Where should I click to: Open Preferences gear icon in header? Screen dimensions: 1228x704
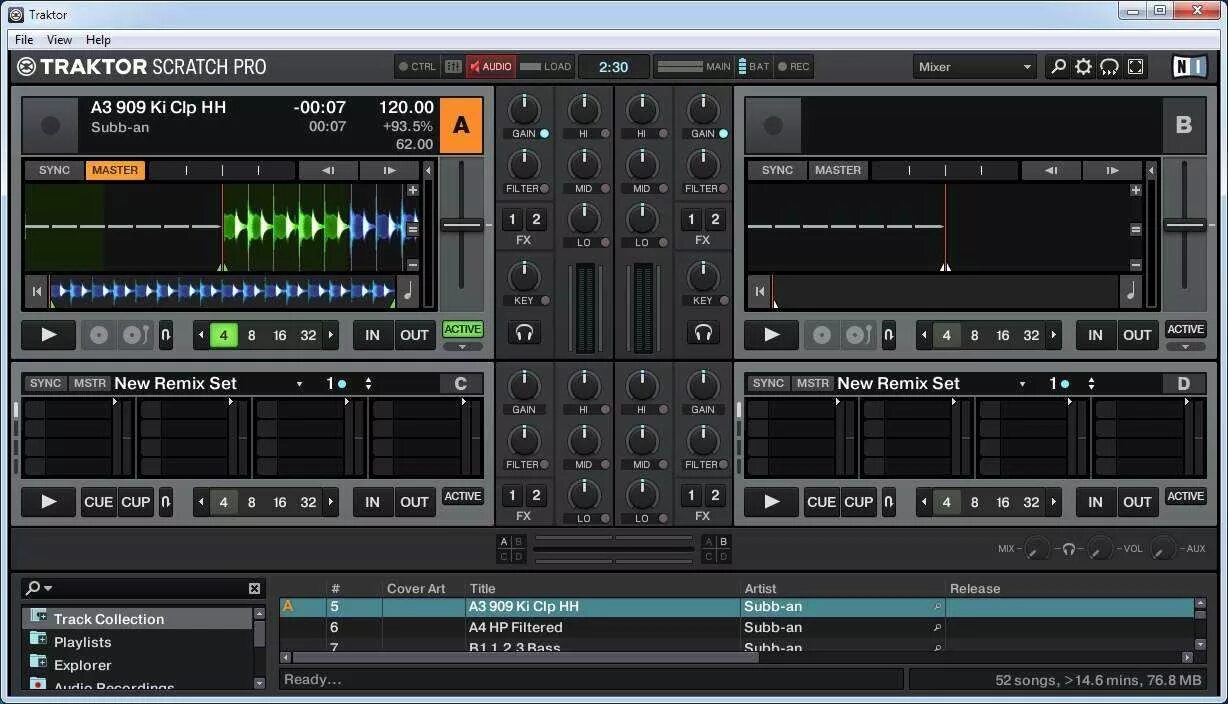[x=1083, y=67]
